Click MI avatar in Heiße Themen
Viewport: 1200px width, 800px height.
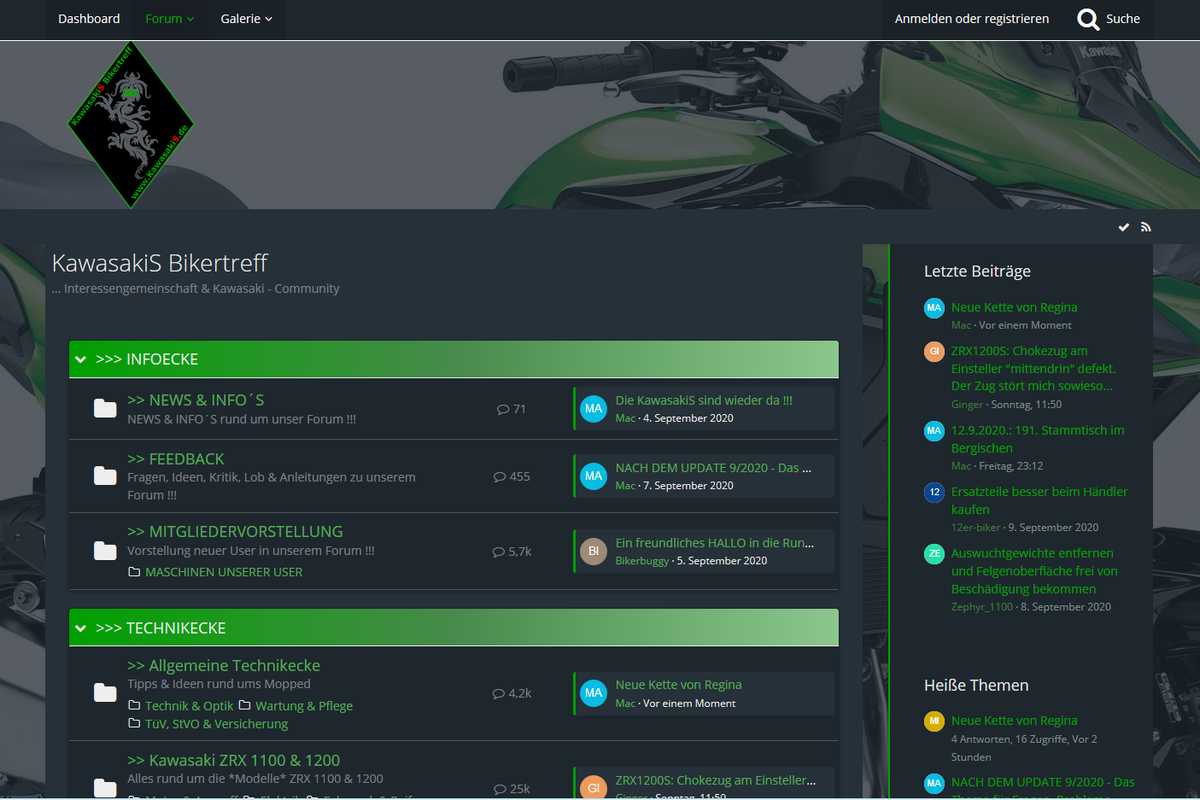[x=934, y=721]
